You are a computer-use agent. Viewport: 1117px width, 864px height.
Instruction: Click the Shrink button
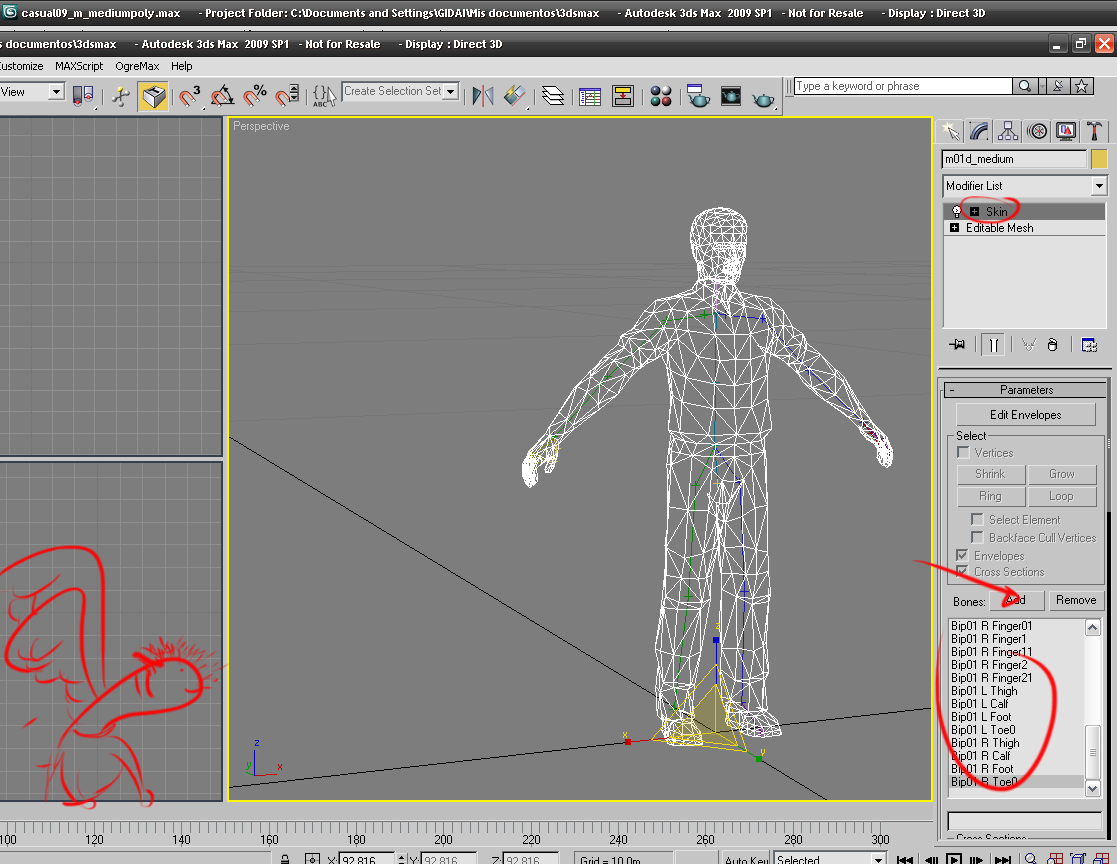click(990, 474)
